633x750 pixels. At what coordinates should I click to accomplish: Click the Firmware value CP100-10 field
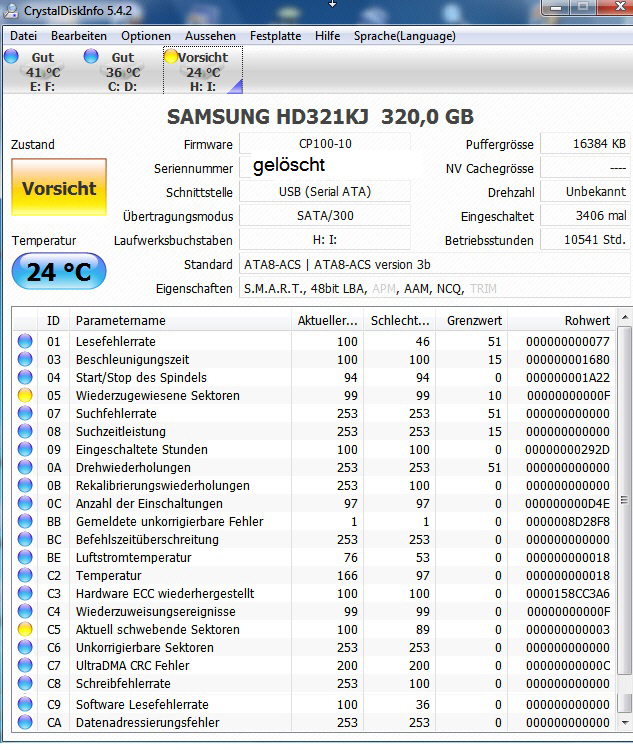325,143
